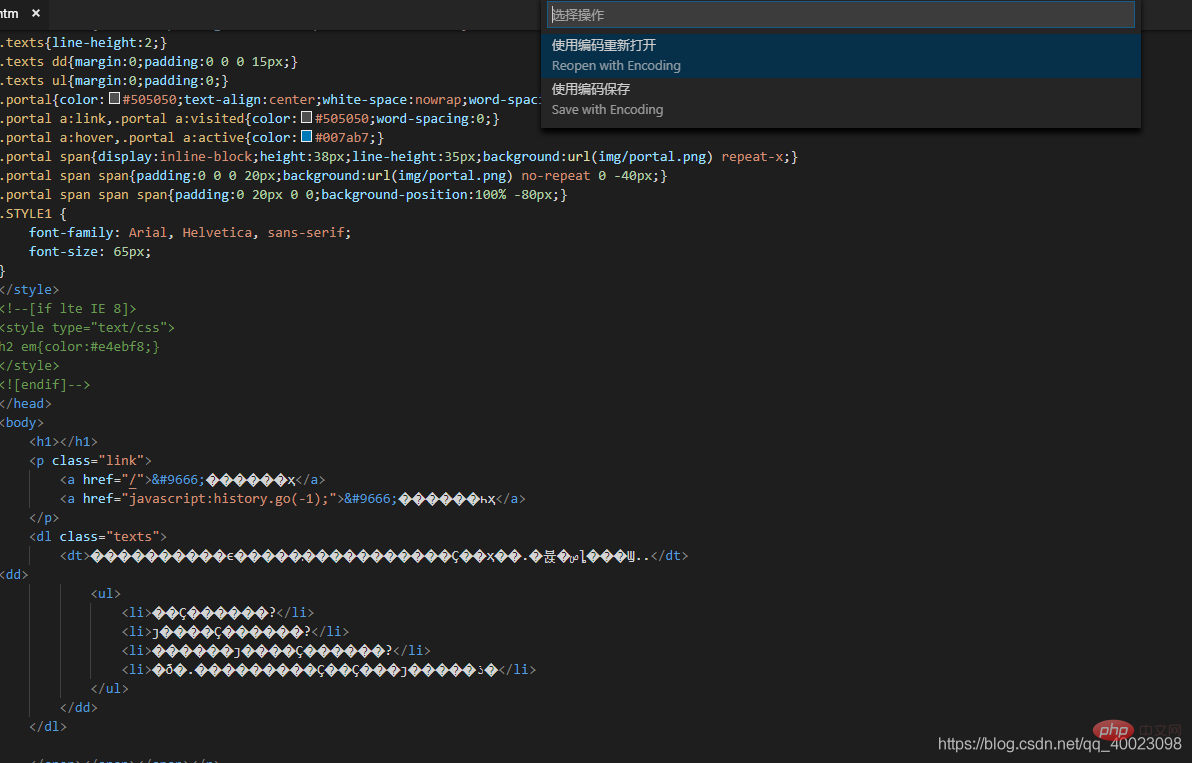
Task: Switch to the htm file tab
Action: [x=10, y=14]
